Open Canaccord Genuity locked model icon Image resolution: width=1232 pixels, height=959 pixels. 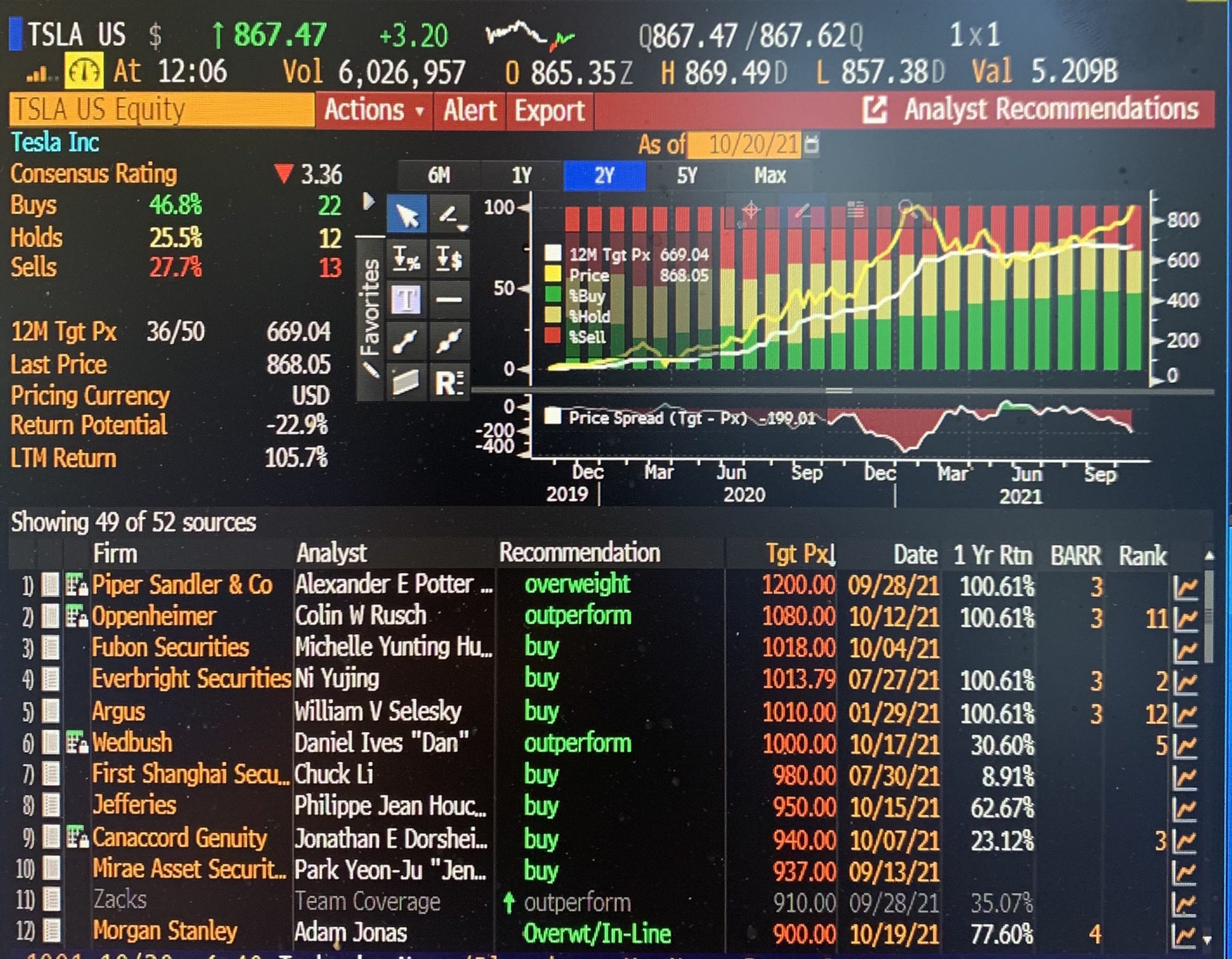pos(76,837)
